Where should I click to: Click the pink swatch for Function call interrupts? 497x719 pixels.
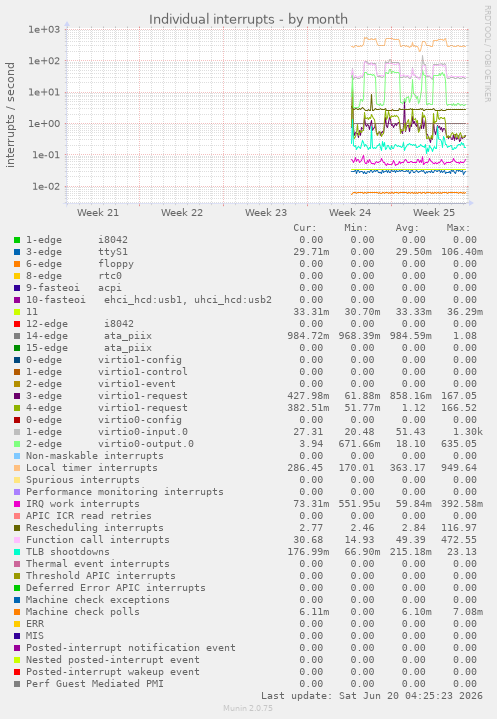tap(17, 540)
